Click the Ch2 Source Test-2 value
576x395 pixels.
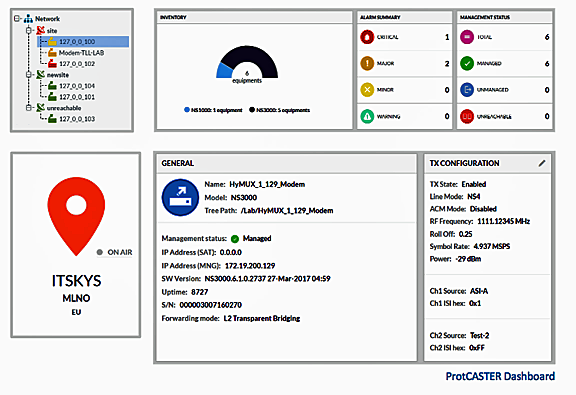[x=479, y=335]
